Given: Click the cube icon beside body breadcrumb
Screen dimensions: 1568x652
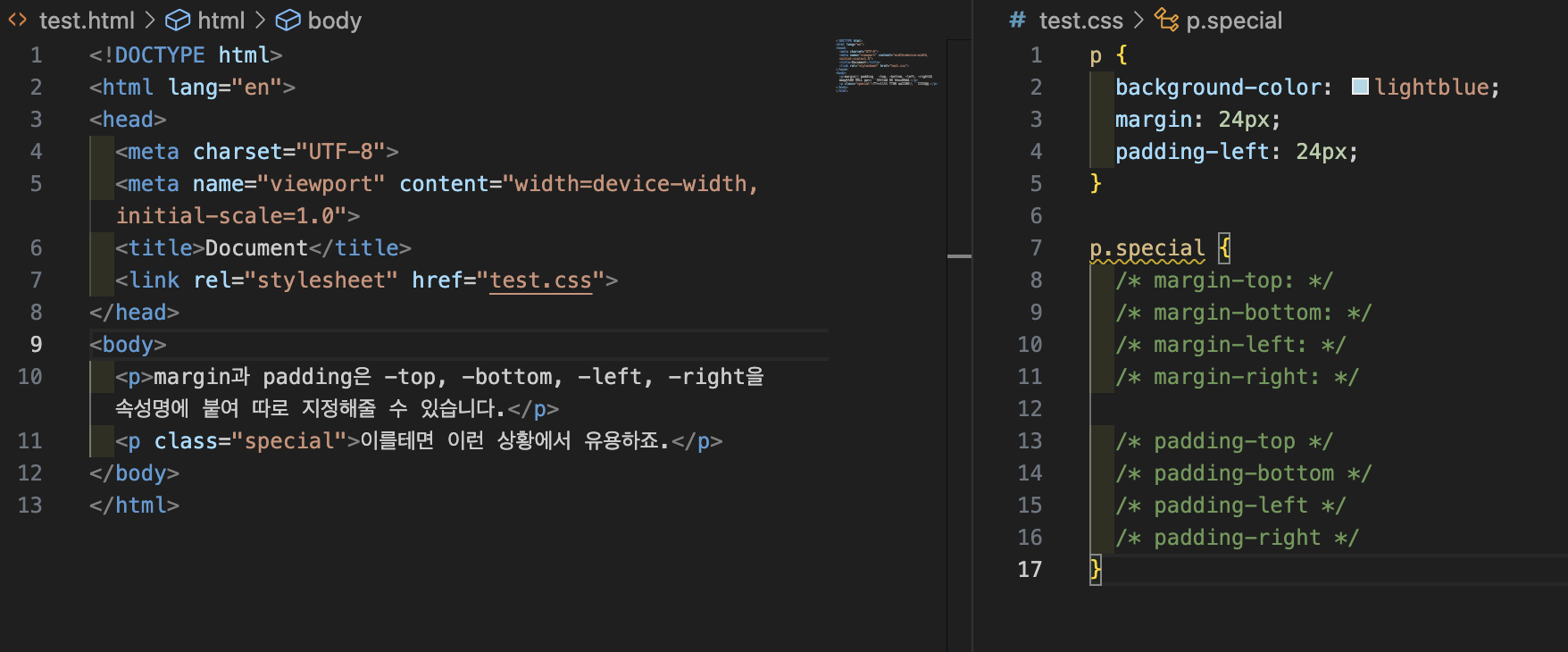Looking at the screenshot, I should (288, 20).
